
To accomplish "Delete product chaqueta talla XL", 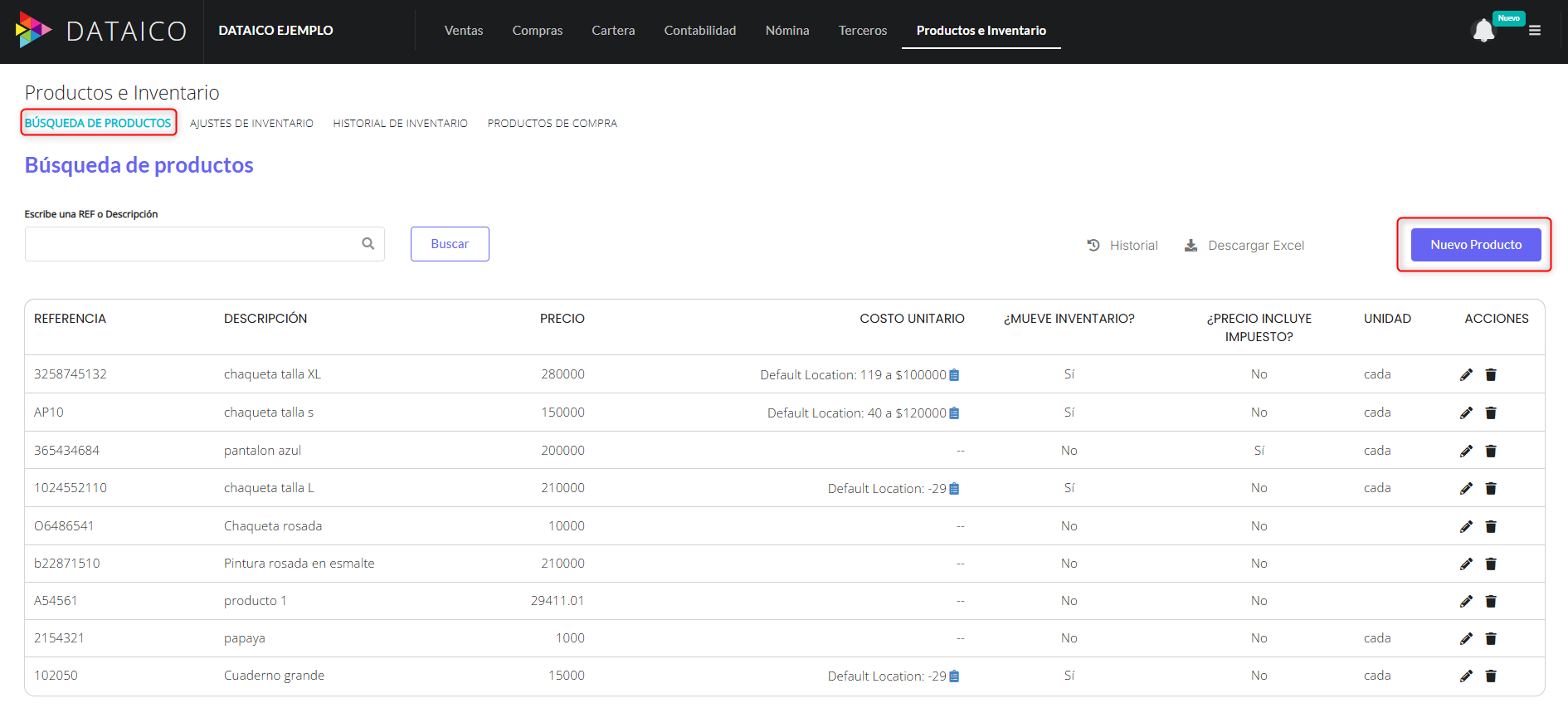I will [1491, 374].
